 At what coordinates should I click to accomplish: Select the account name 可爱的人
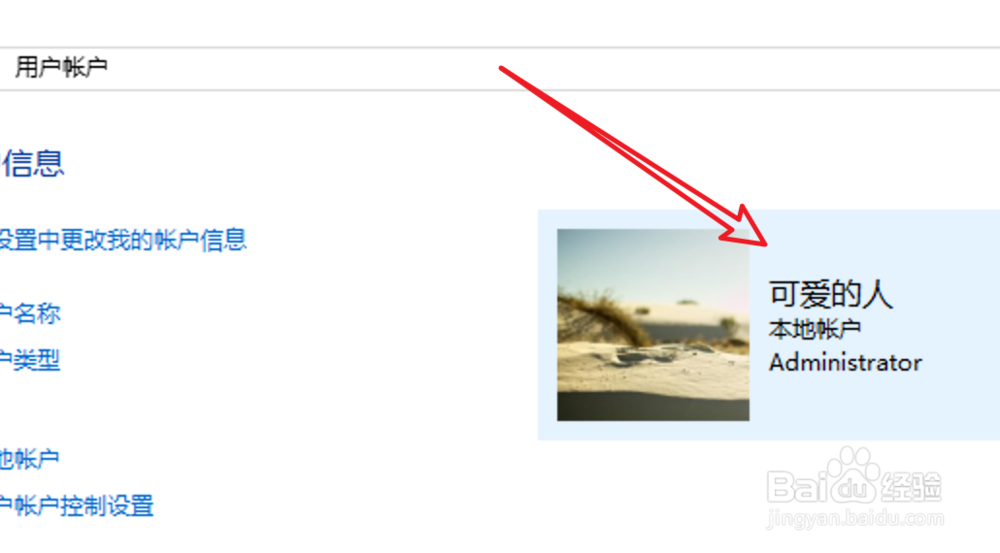pos(830,294)
